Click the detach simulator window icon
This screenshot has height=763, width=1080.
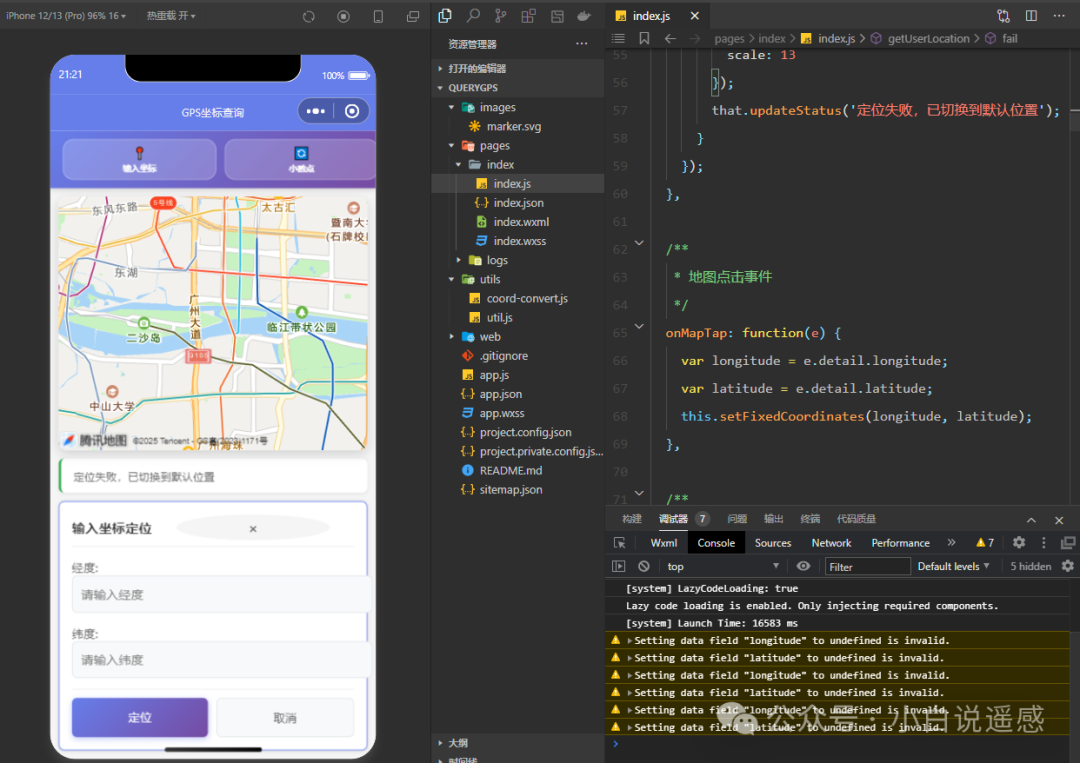click(413, 17)
